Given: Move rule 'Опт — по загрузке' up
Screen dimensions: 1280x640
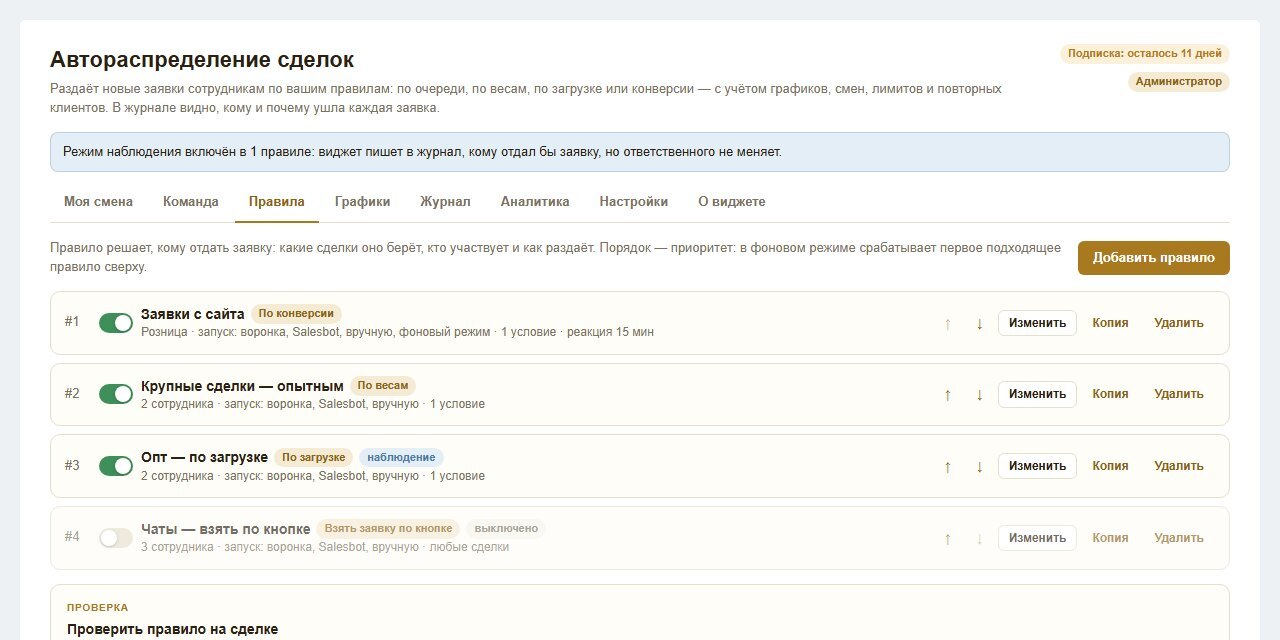Looking at the screenshot, I should point(947,466).
